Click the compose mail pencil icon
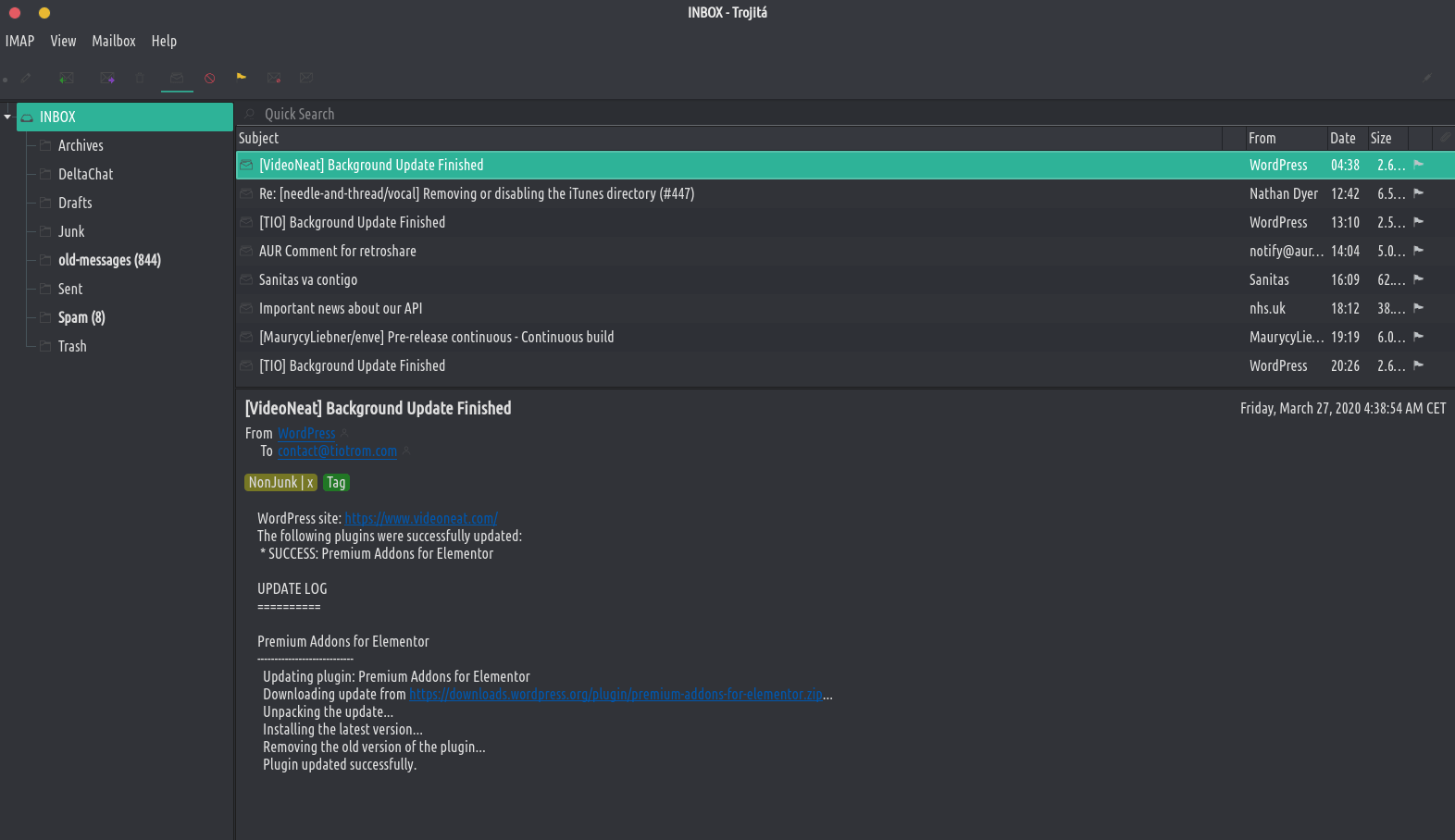 click(x=26, y=79)
